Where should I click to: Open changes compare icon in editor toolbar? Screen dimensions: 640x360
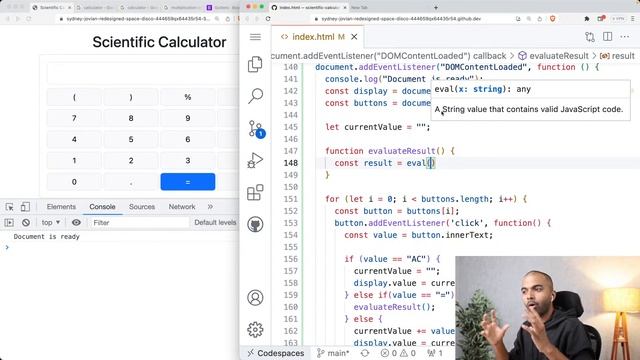click(x=590, y=37)
